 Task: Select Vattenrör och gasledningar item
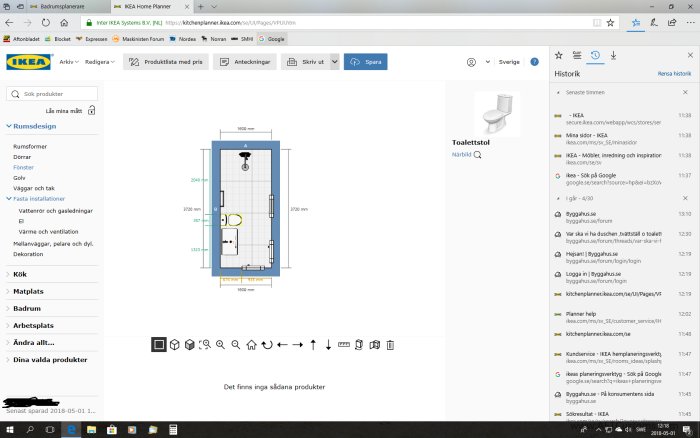[x=55, y=211]
